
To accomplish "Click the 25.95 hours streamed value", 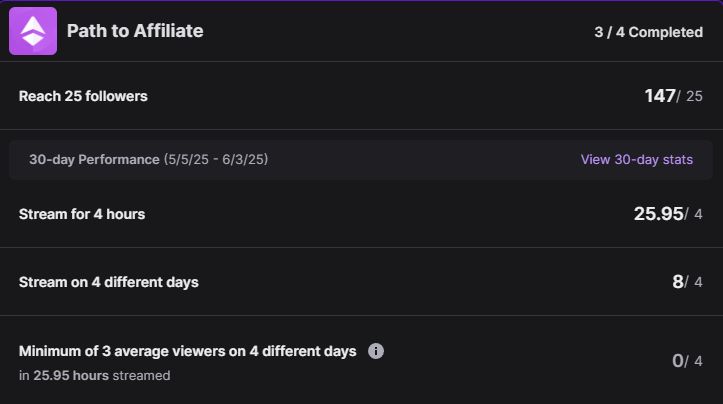I will tap(658, 214).
